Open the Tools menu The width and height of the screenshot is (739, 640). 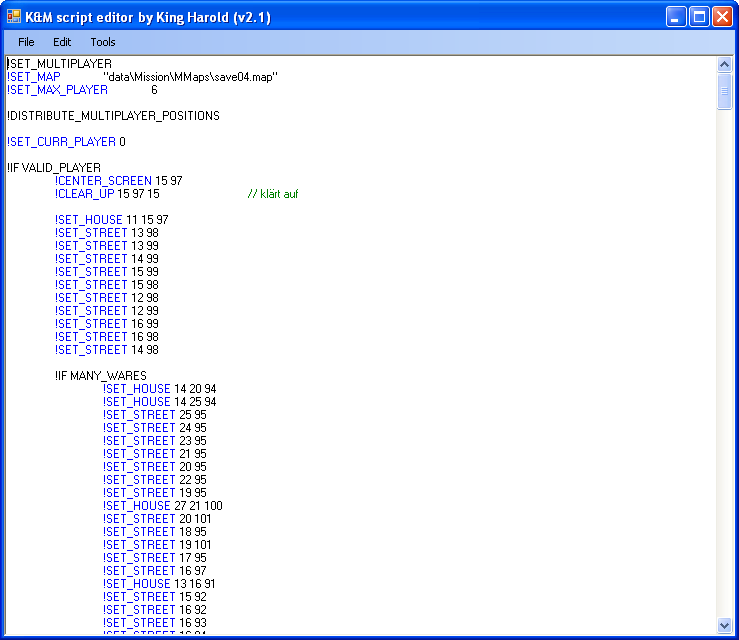[x=103, y=42]
